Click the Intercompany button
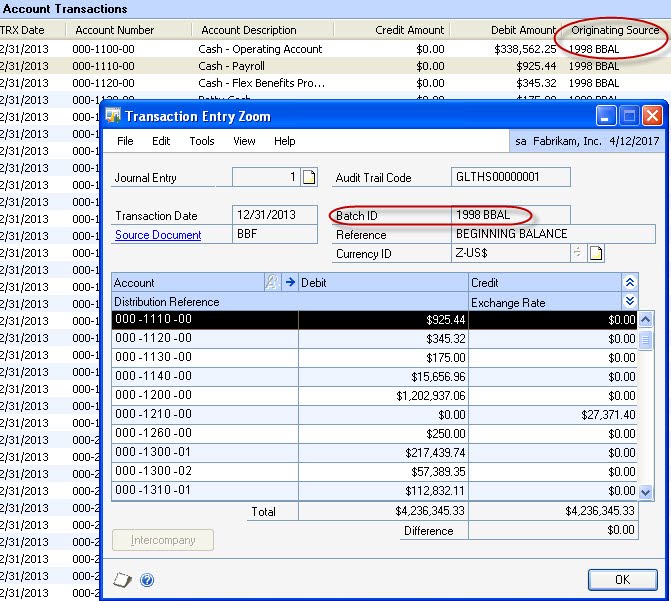The image size is (671, 601). tap(163, 540)
